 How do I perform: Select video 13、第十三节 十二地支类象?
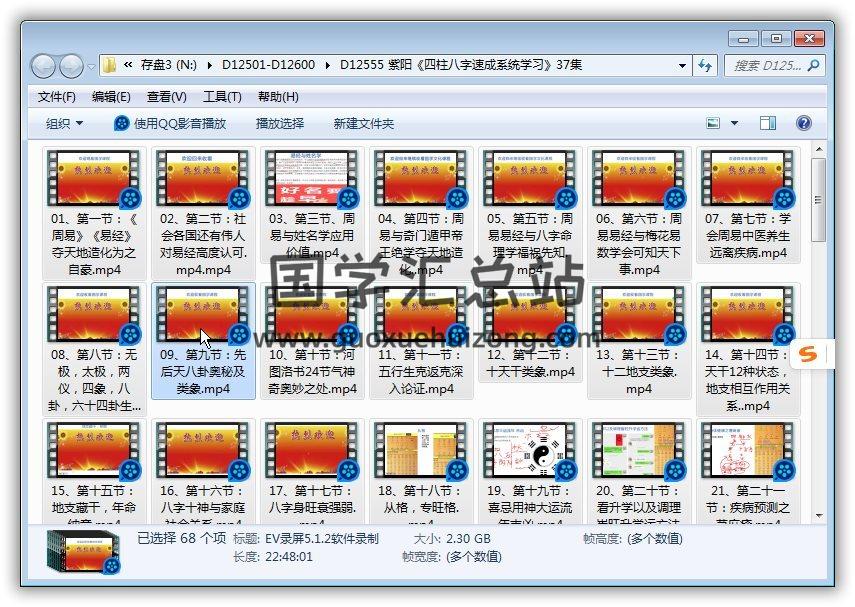tap(639, 341)
